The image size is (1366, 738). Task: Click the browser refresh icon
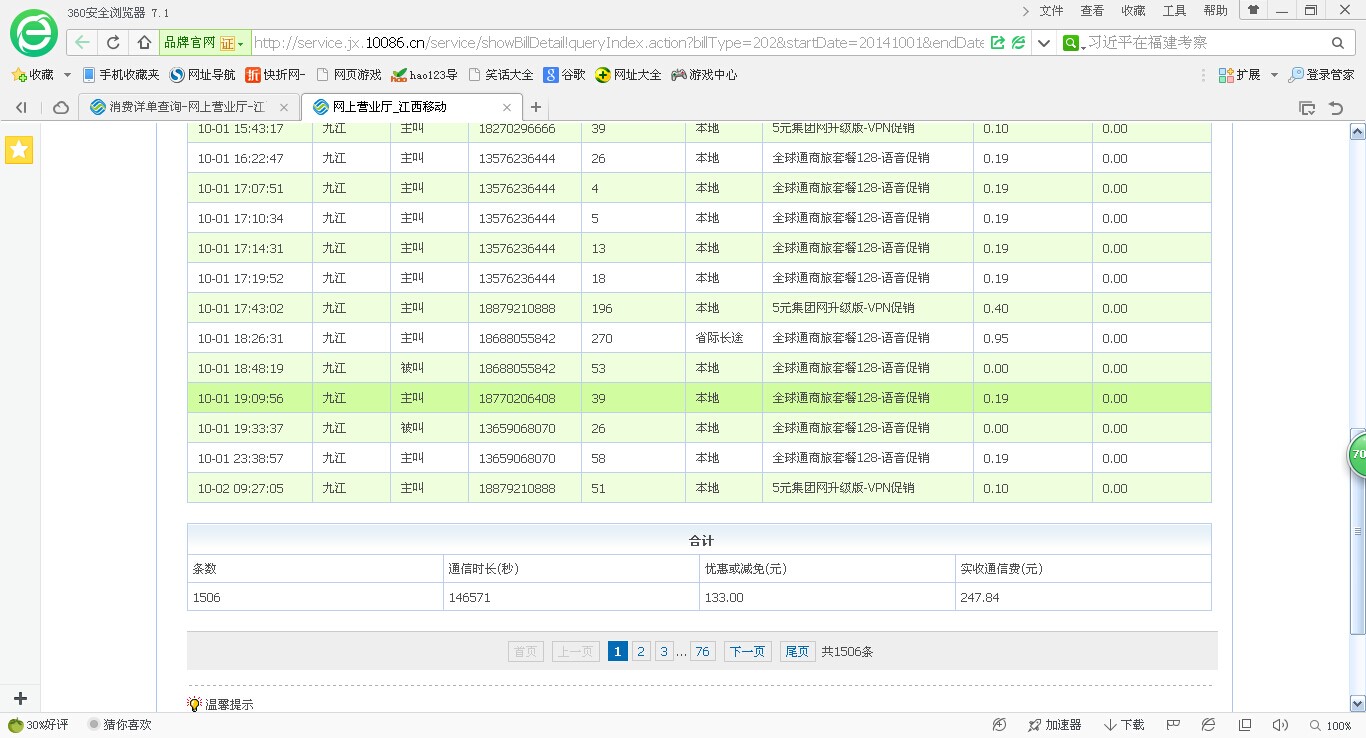[113, 43]
